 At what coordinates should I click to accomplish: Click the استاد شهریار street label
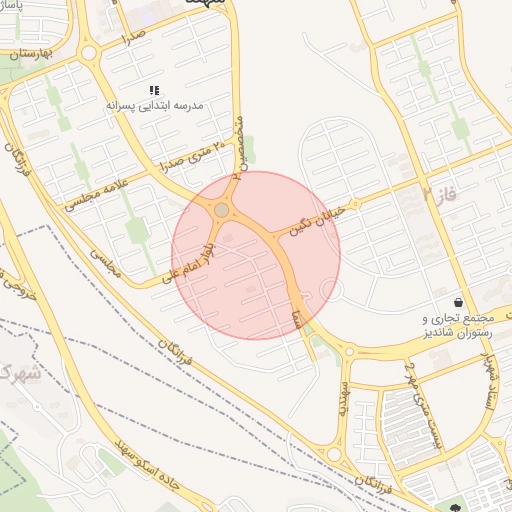[x=489, y=380]
